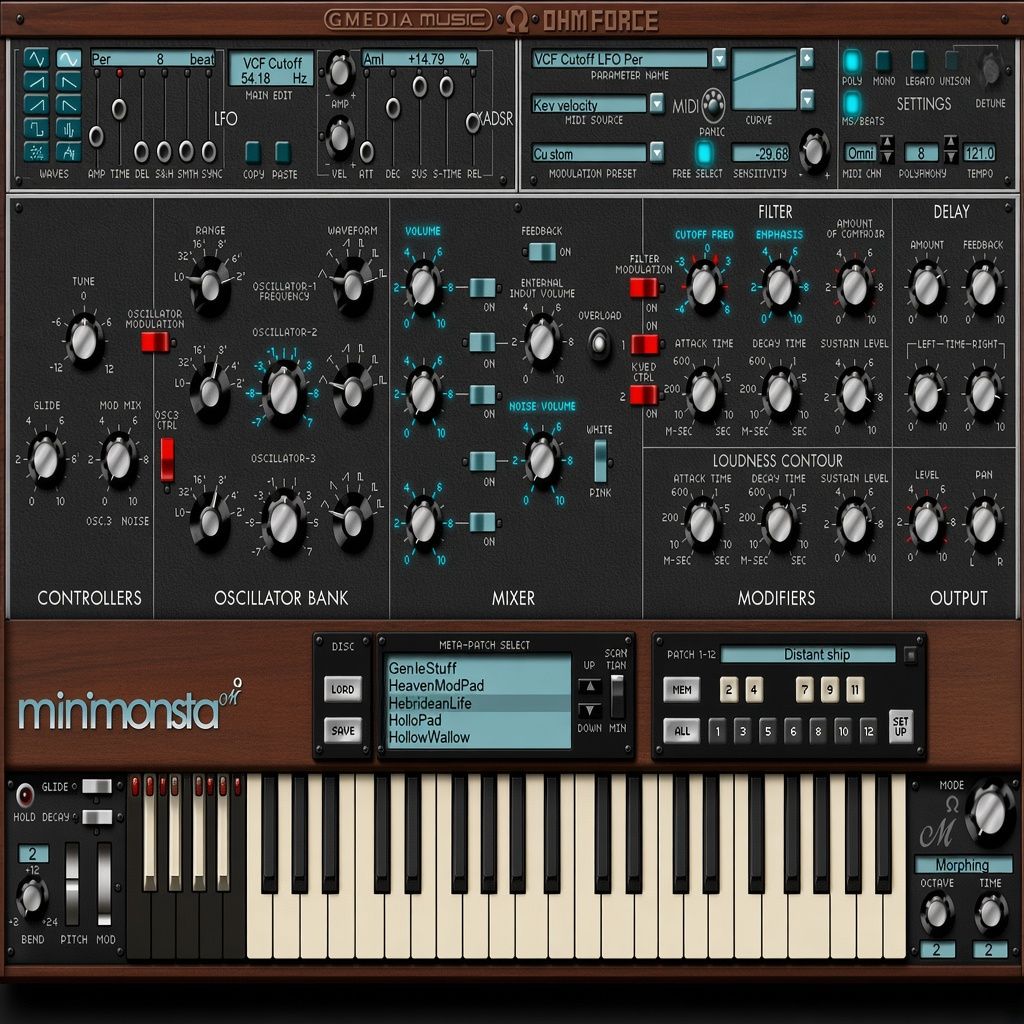This screenshot has height=1024, width=1024.
Task: Select HollowWallow in meta-patch list
Action: (477, 737)
